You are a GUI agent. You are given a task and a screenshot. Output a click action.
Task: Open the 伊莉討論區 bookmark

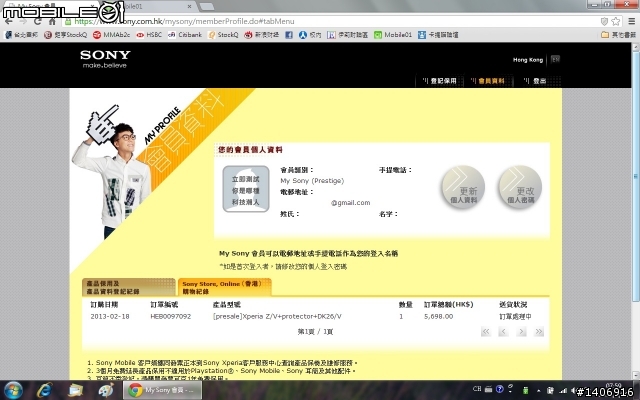coord(347,35)
